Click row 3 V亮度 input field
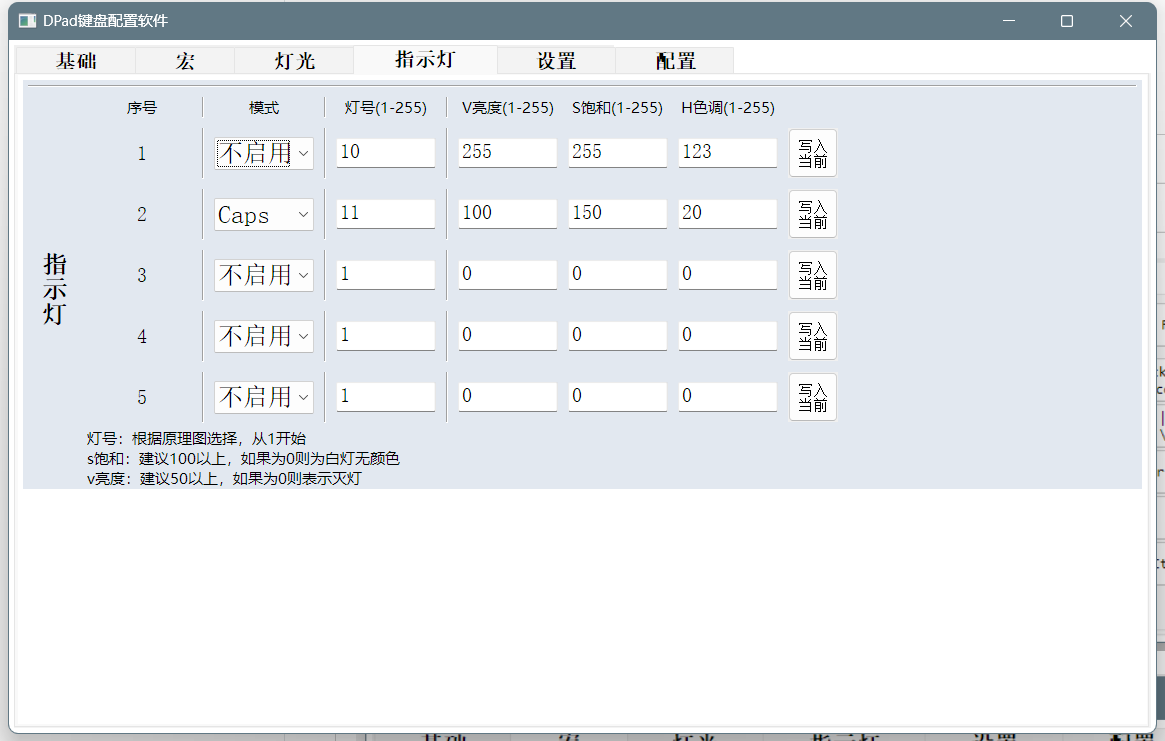This screenshot has height=741, width=1165. pos(507,274)
